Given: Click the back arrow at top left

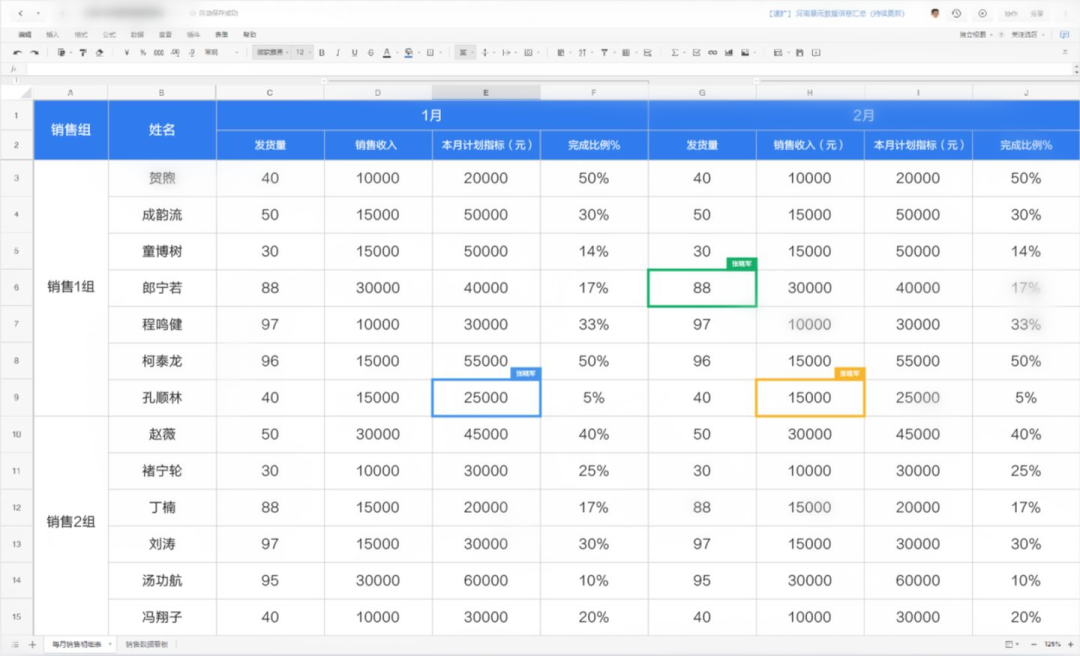Looking at the screenshot, I should 21,13.
